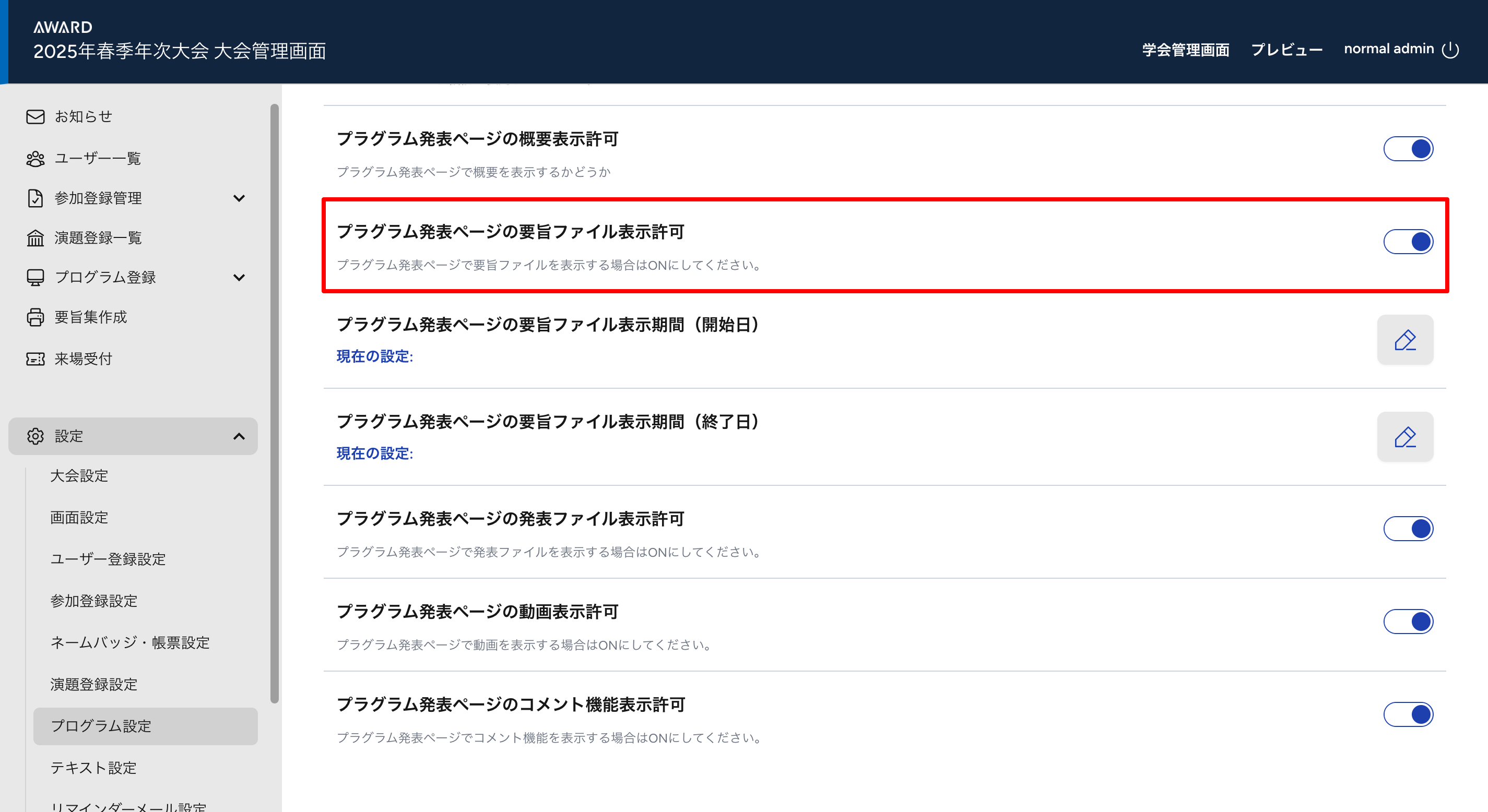Edit the abstract file display start date
The image size is (1488, 812).
[x=1405, y=340]
